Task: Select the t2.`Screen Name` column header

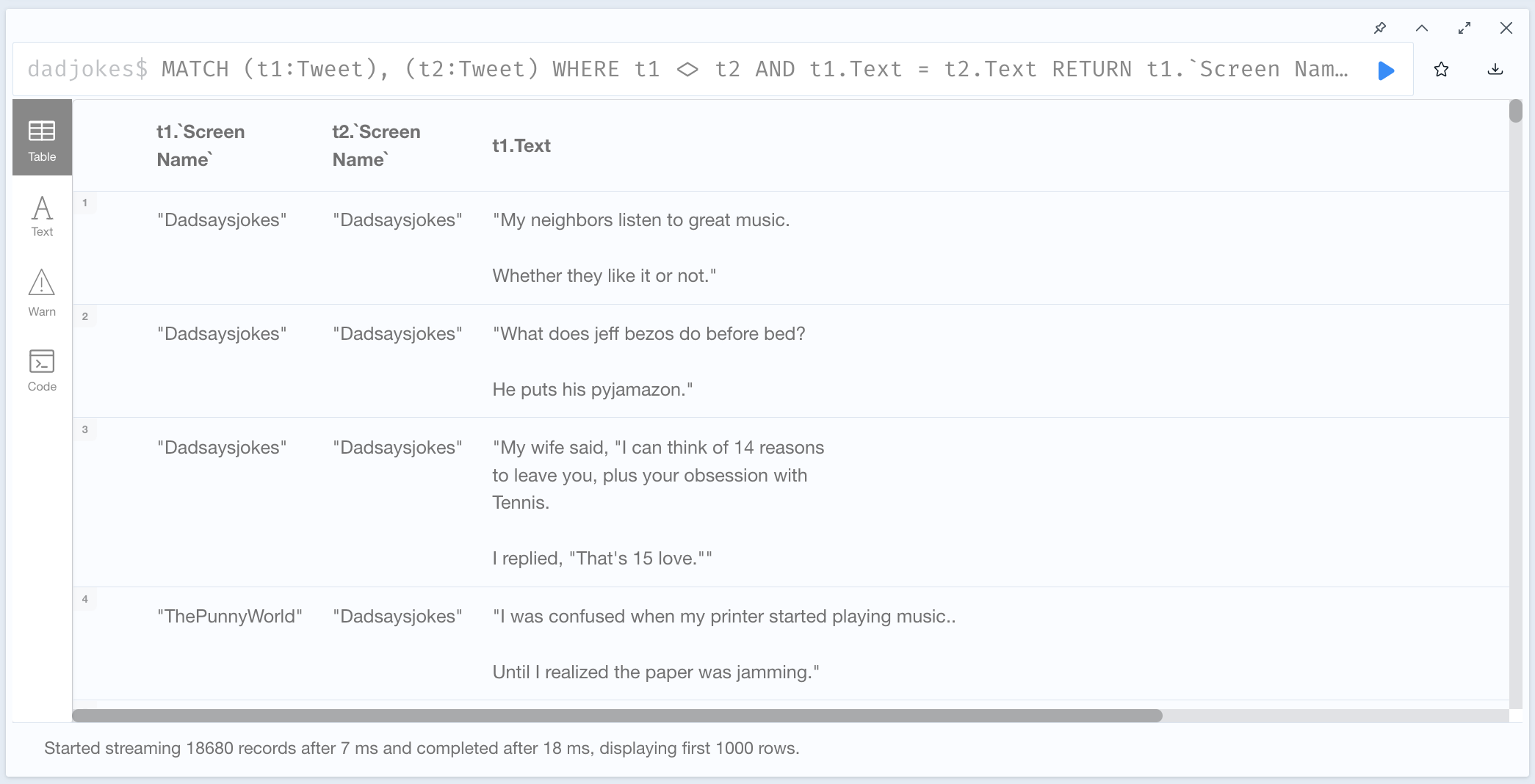Action: (x=376, y=145)
